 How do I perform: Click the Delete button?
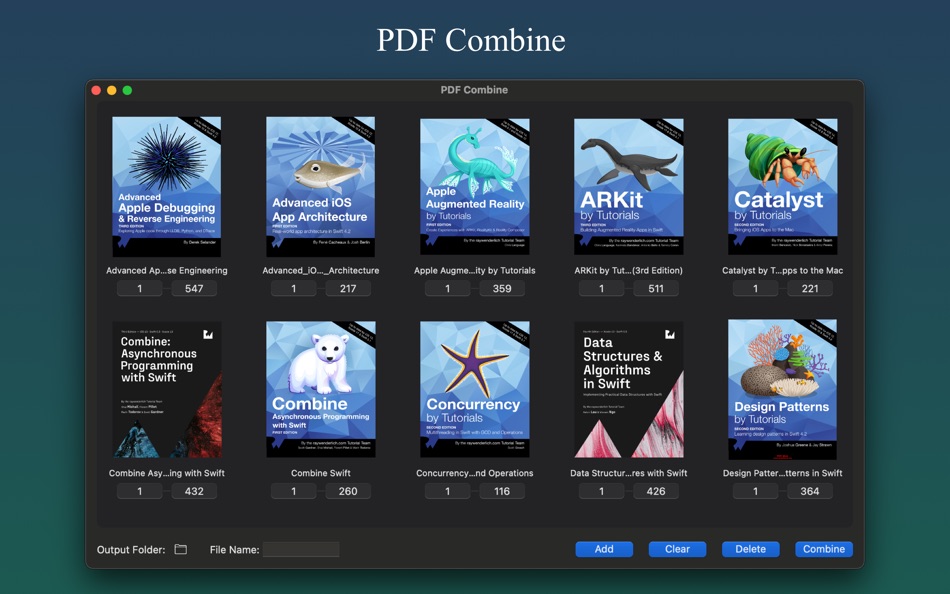pos(751,549)
